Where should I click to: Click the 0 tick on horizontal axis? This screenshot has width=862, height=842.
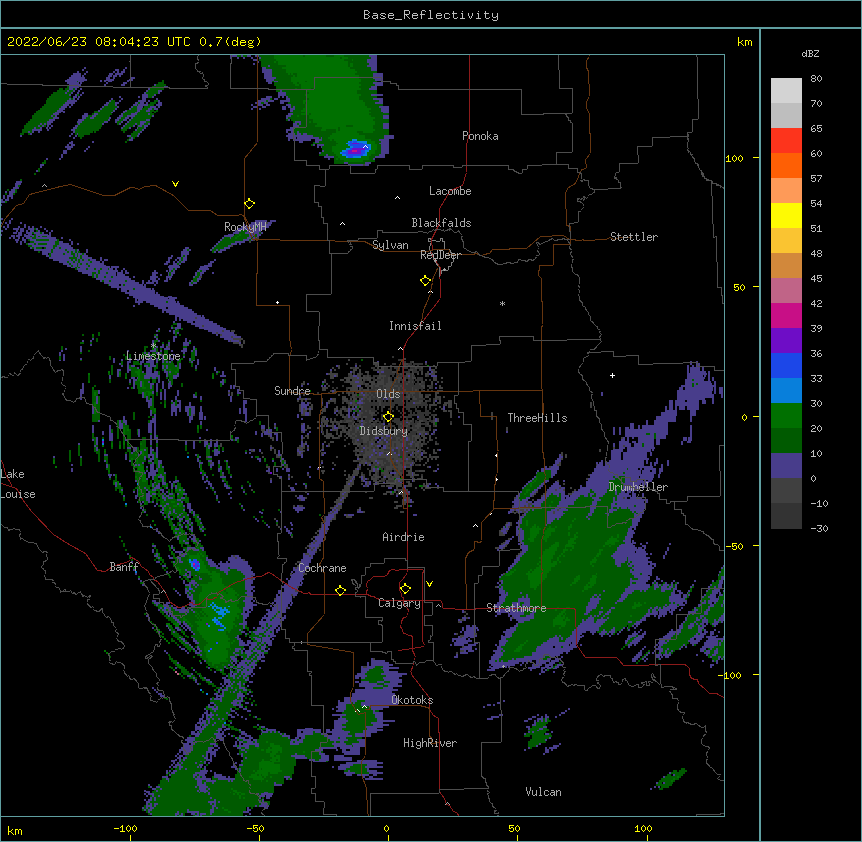pos(386,828)
